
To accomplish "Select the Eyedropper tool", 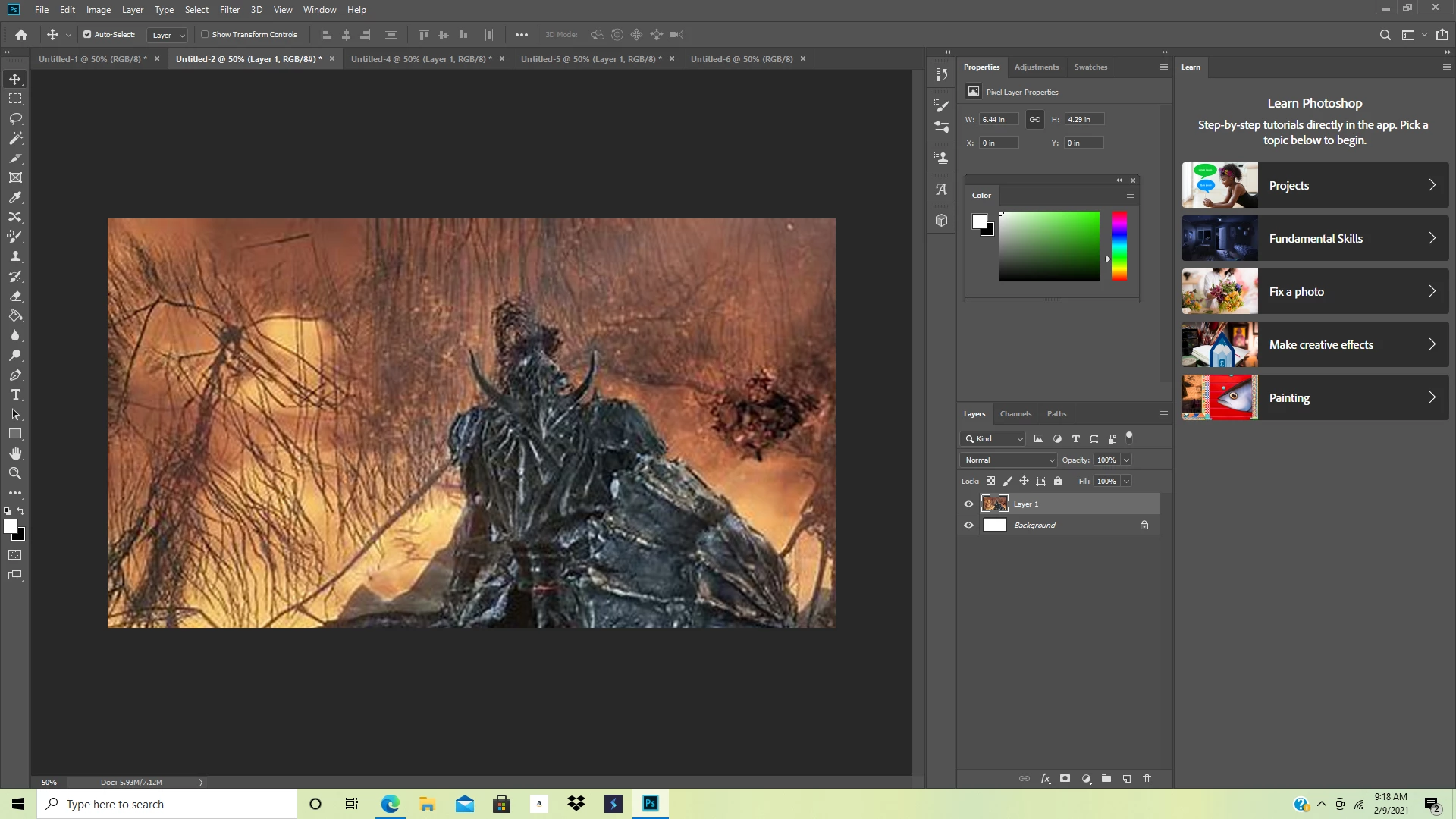I will [15, 198].
